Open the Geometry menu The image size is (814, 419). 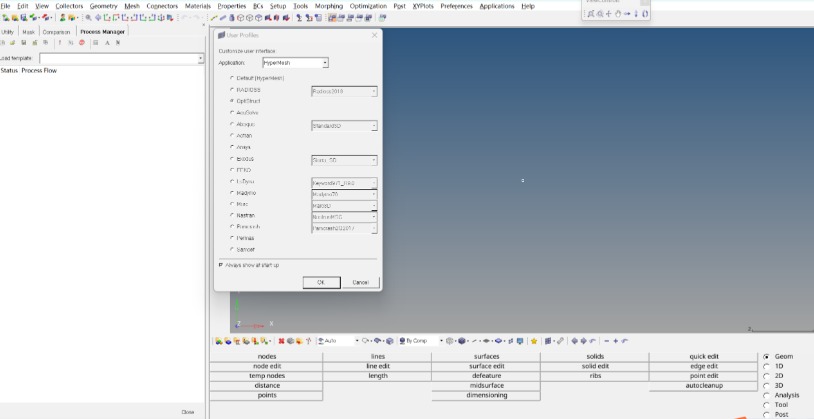pos(103,6)
